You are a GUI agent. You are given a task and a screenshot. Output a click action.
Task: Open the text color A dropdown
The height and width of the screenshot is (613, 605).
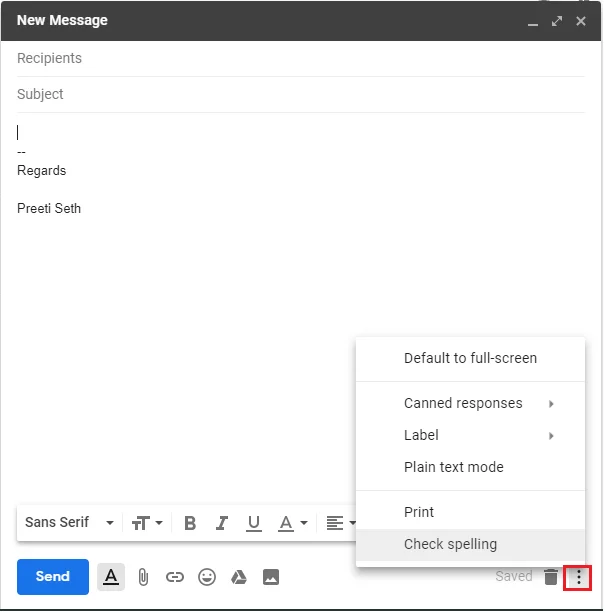tap(293, 523)
